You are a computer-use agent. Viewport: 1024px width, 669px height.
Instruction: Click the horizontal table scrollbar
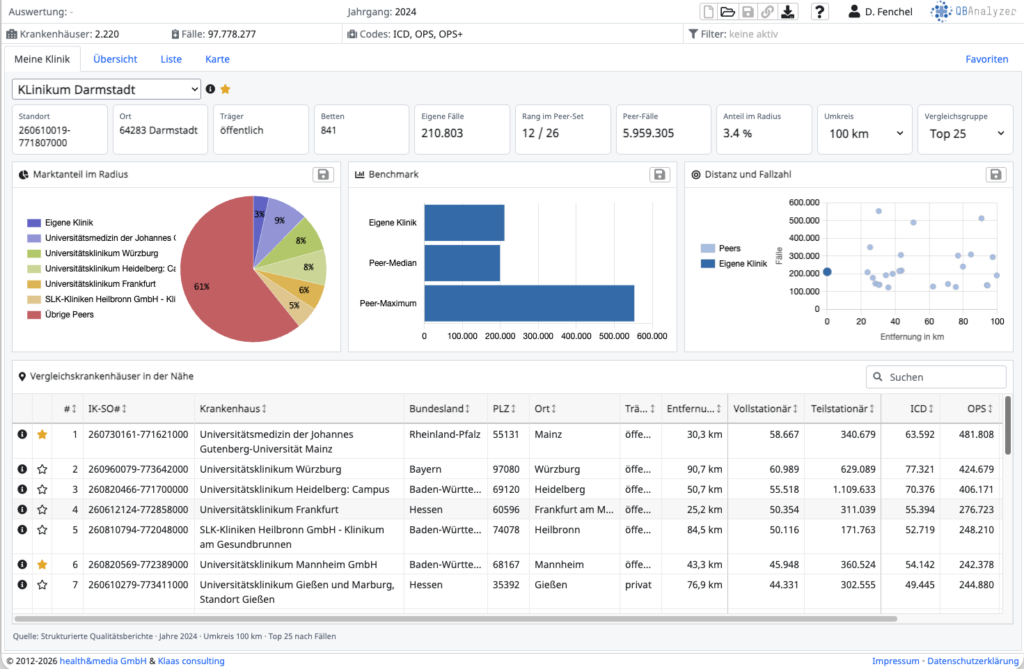coord(455,618)
